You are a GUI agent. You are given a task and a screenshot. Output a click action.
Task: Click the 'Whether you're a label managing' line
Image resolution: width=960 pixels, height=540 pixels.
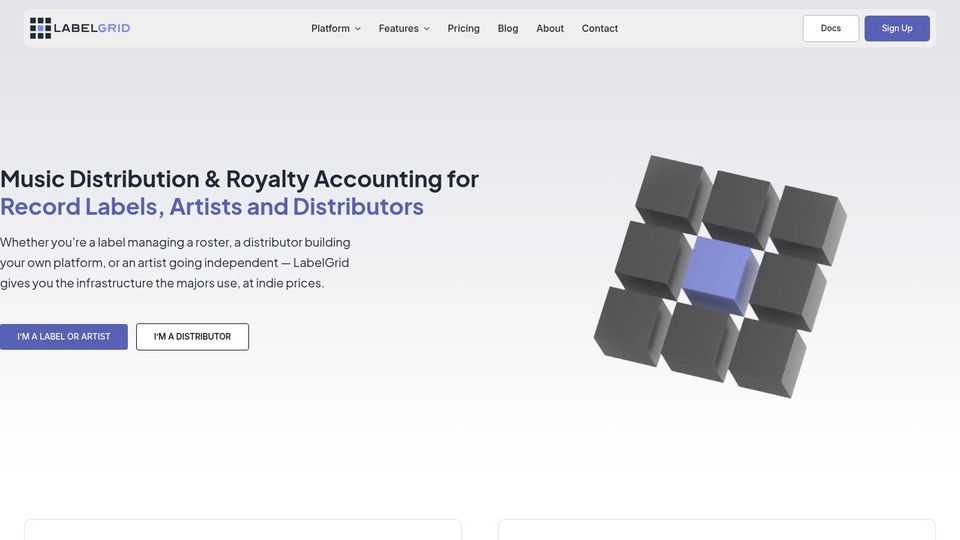click(175, 242)
